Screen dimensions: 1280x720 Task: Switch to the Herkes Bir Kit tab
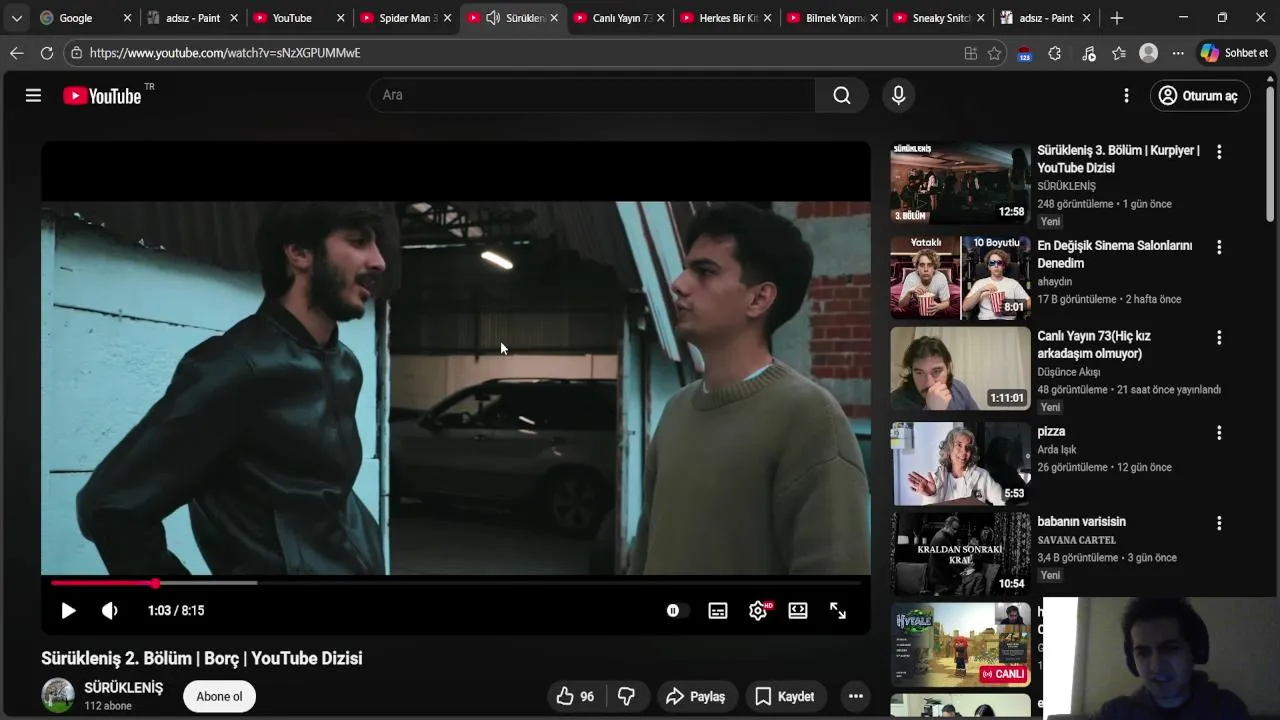[x=726, y=18]
